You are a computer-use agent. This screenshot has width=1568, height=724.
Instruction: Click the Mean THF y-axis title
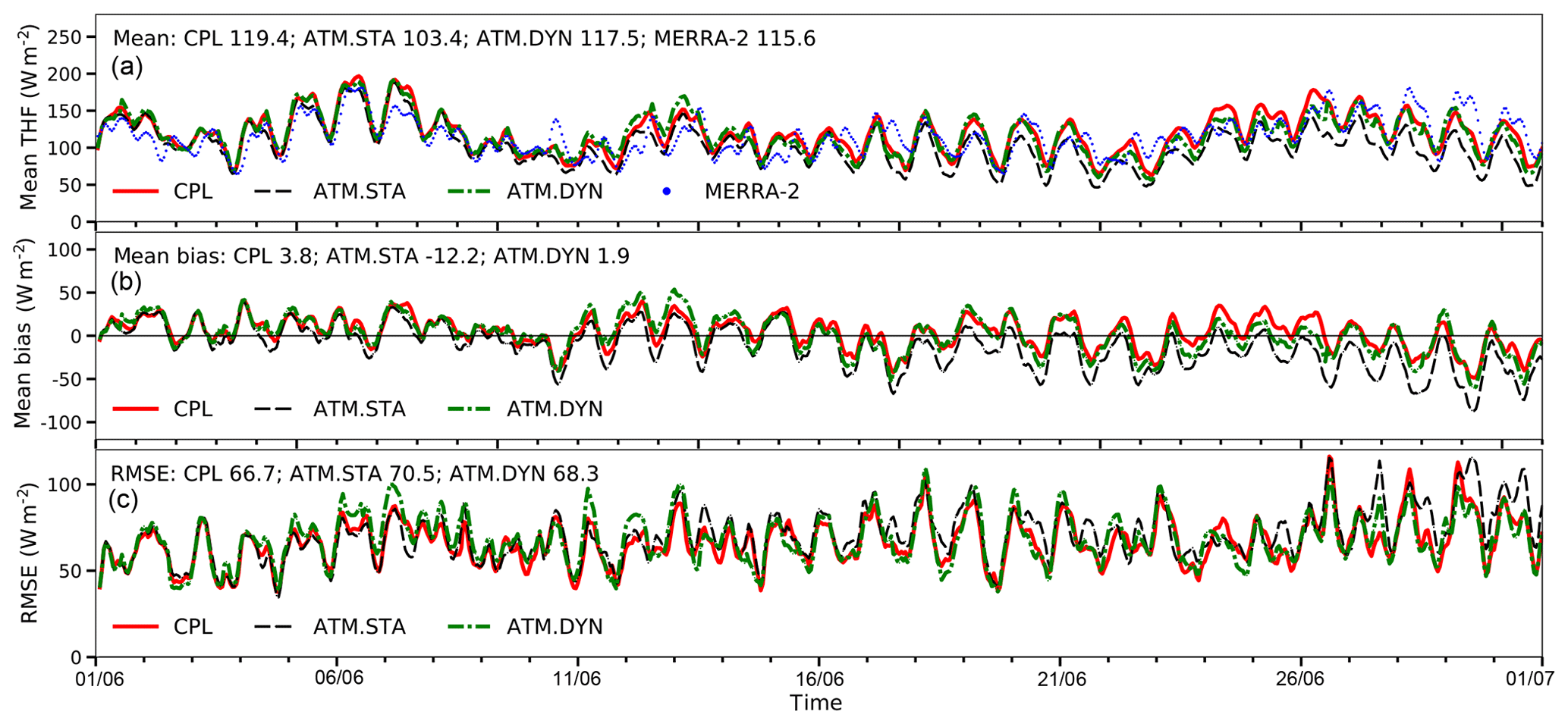[29, 118]
